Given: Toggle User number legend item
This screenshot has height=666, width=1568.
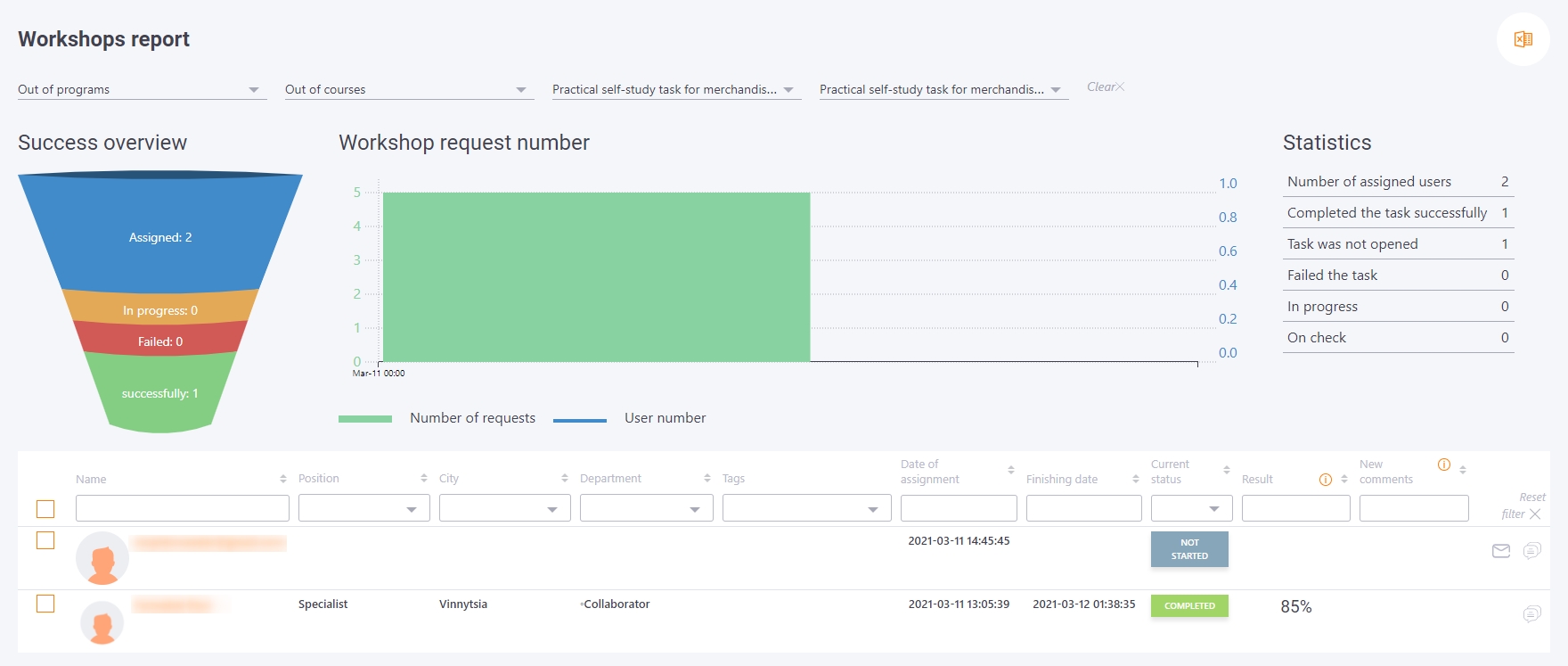Looking at the screenshot, I should [630, 418].
